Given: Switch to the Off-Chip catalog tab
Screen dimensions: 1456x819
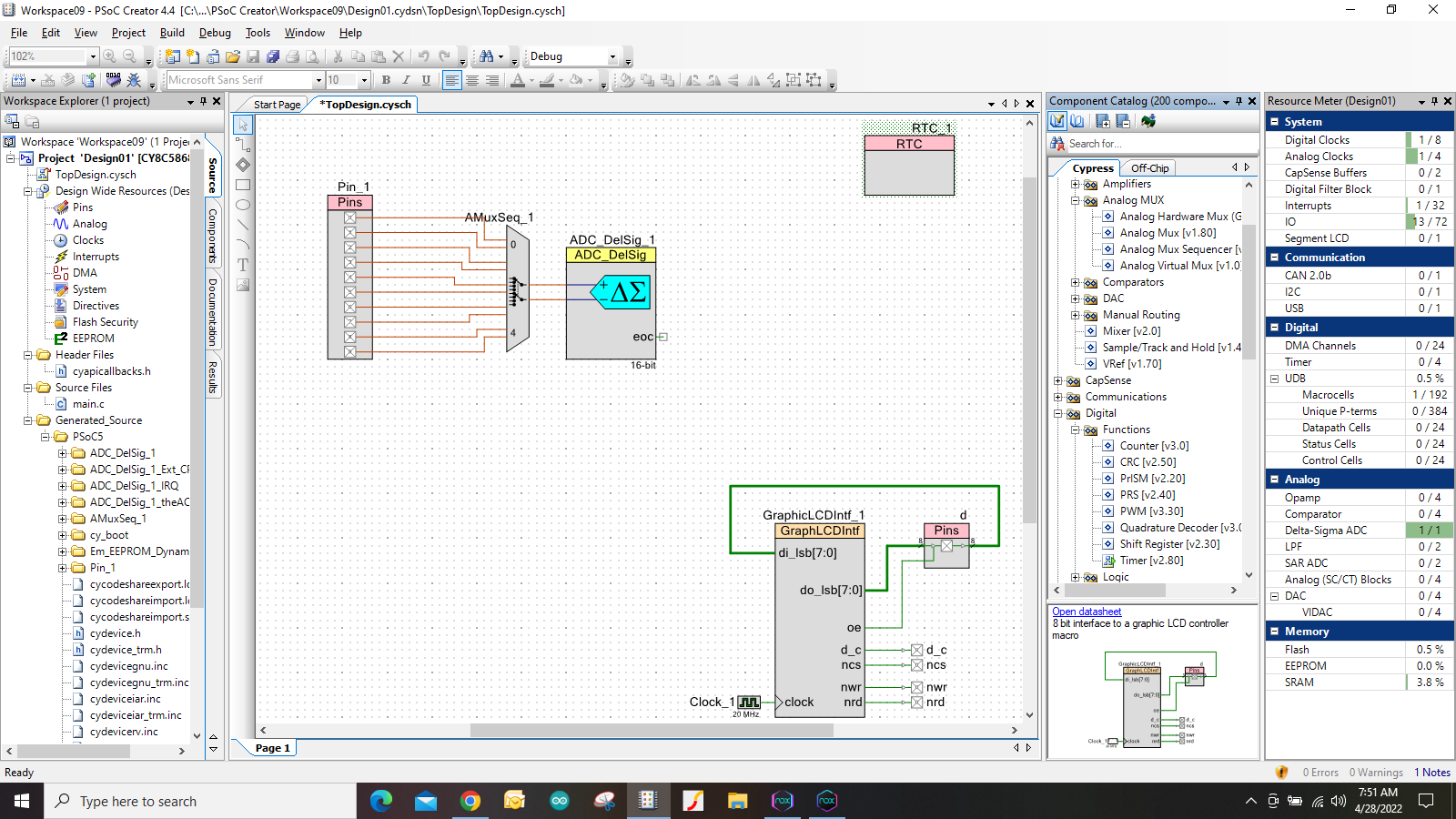Looking at the screenshot, I should point(1149,168).
